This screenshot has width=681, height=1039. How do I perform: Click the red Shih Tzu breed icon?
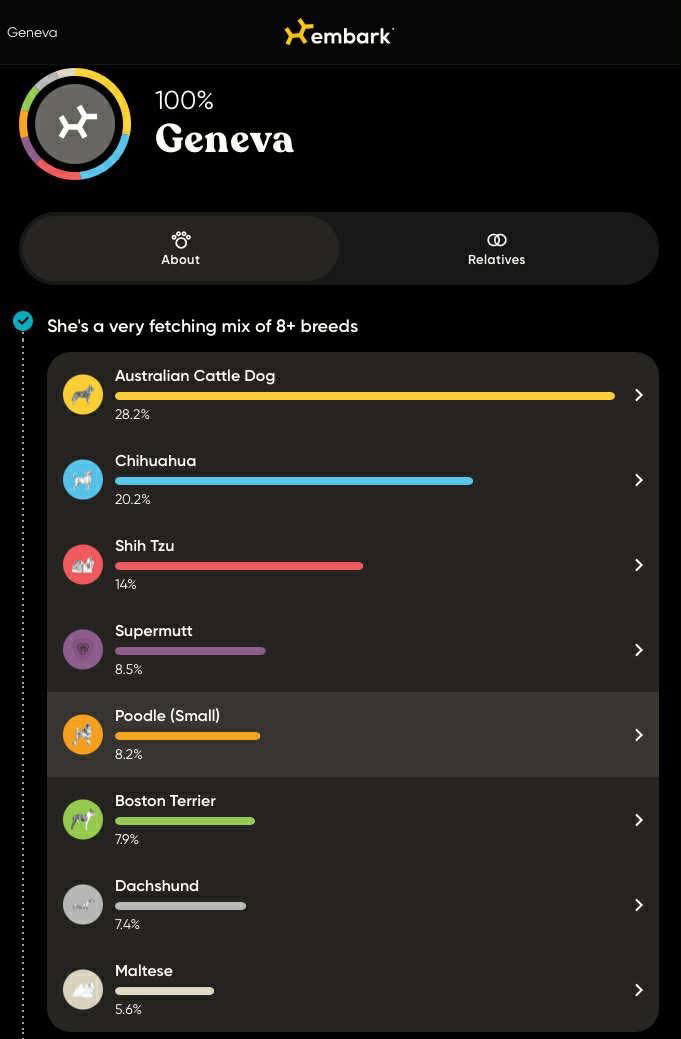[83, 565]
